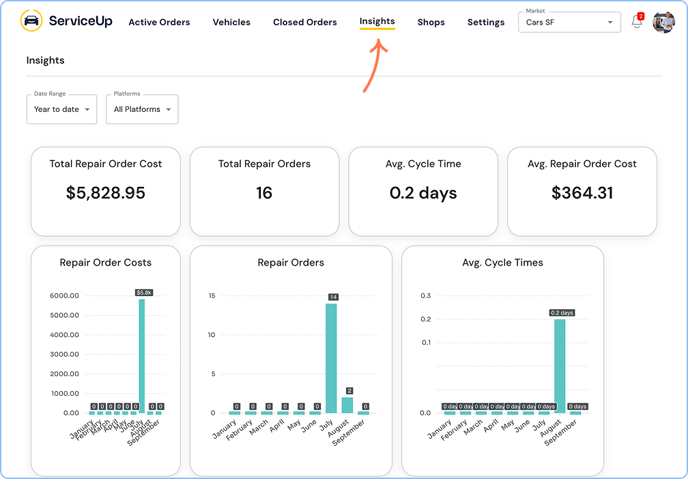Open the user profile avatar

point(663,21)
